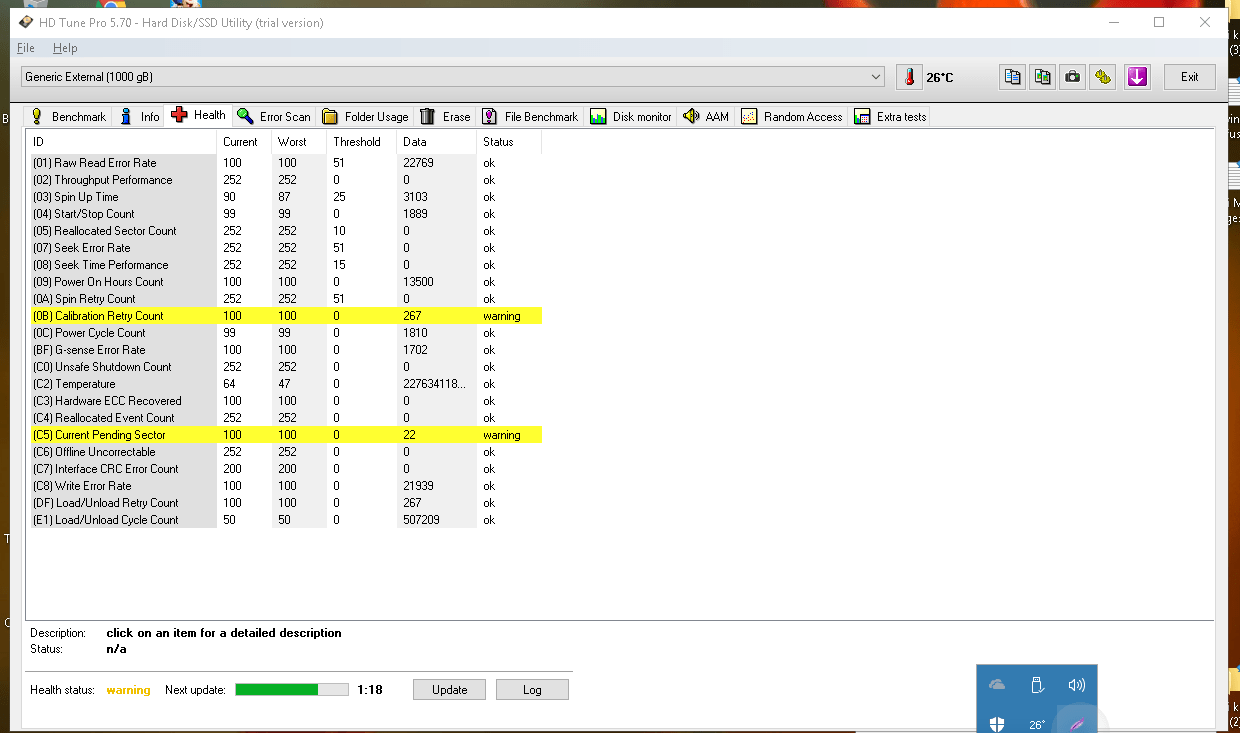Select the Seek Error Rate row
This screenshot has width=1240, height=733.
[286, 248]
